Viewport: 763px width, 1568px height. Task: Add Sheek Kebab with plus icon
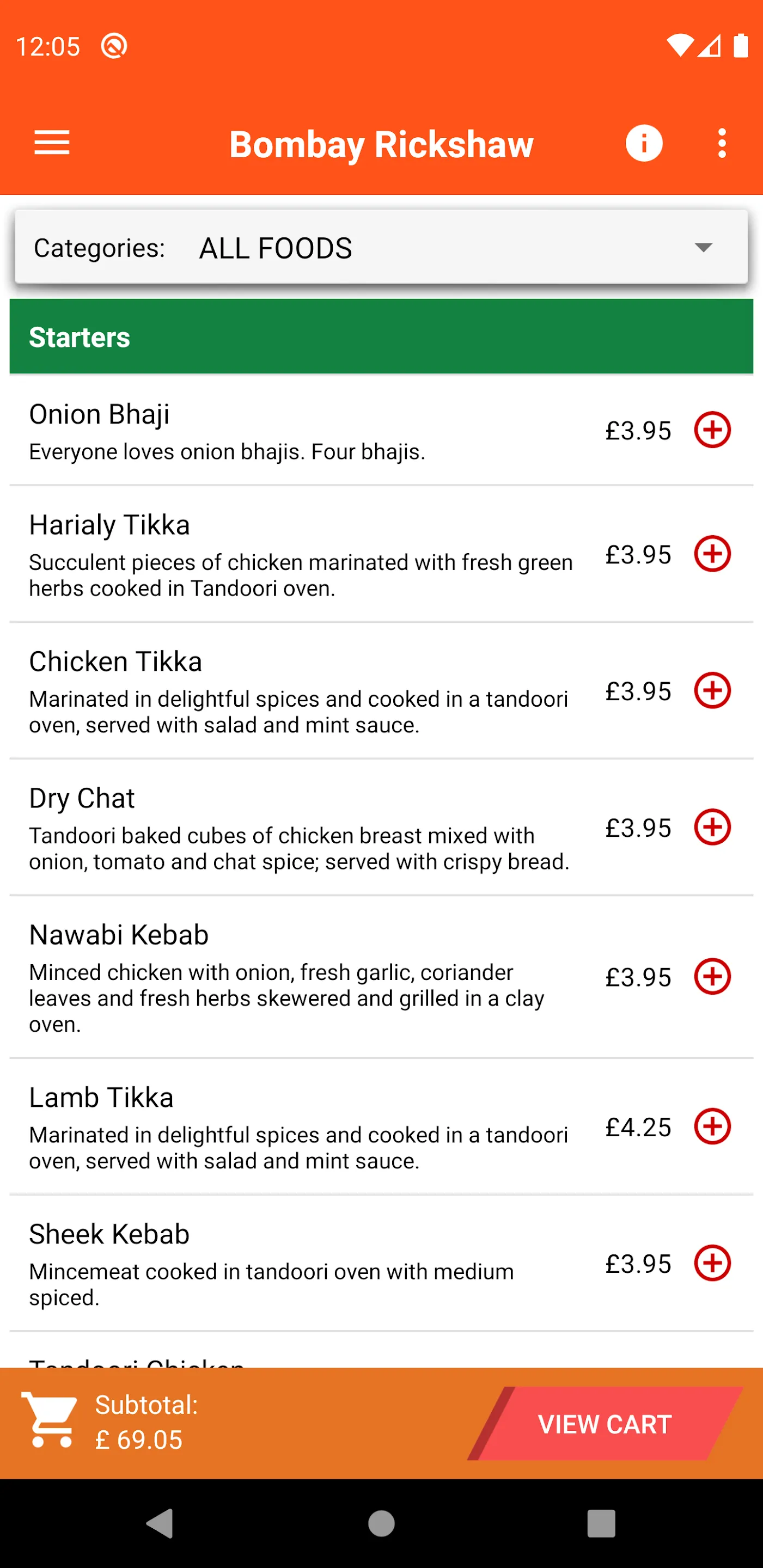point(712,1263)
